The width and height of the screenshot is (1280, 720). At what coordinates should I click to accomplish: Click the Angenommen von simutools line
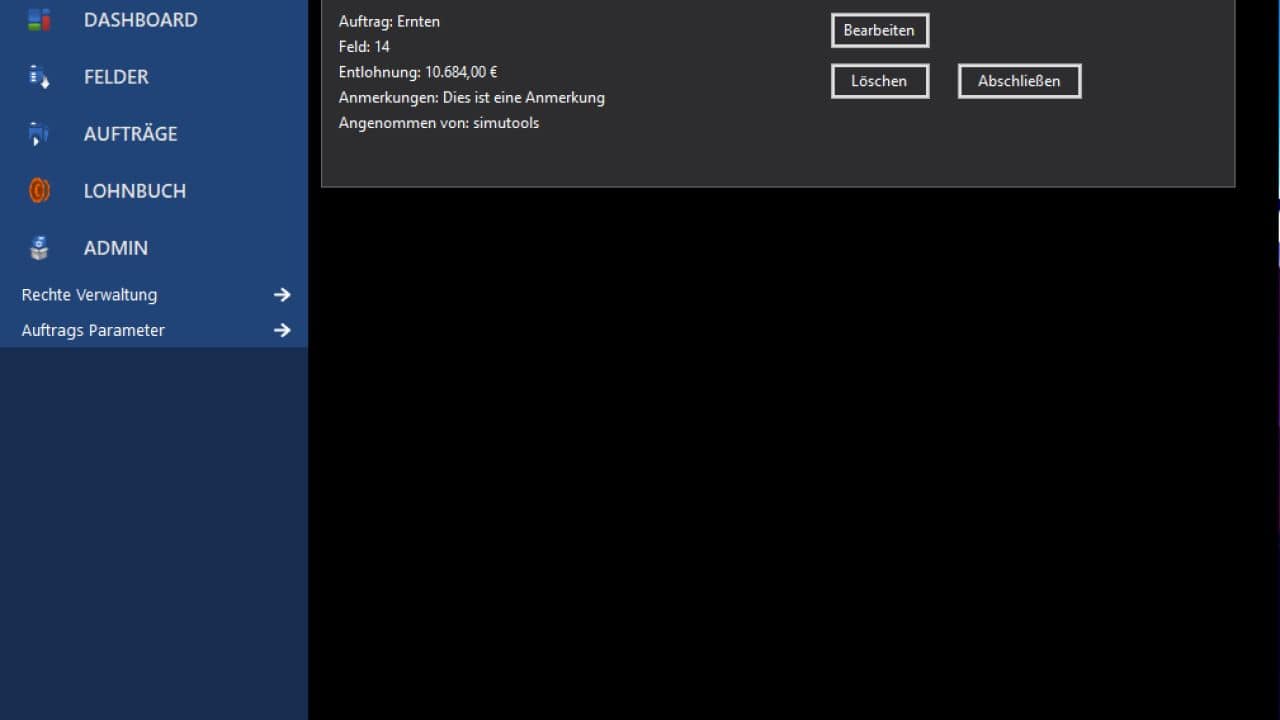(x=438, y=123)
